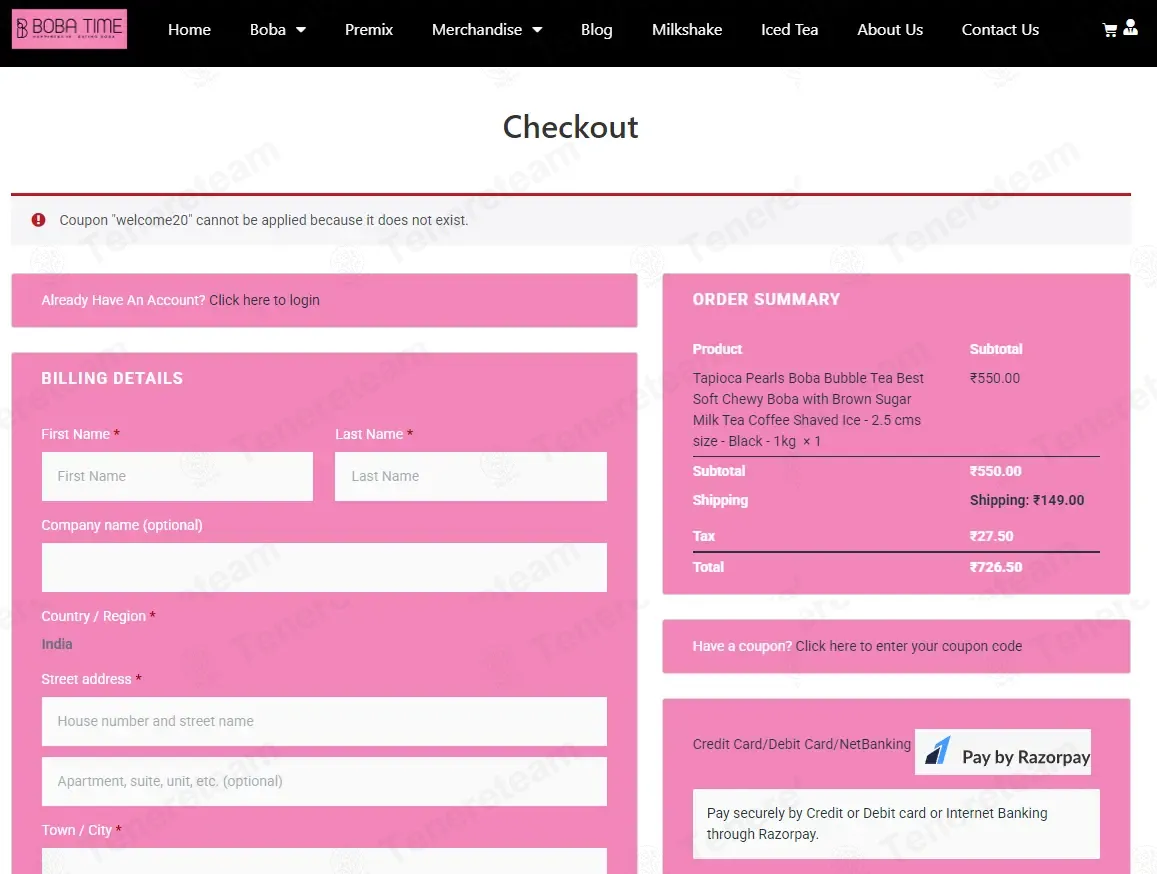This screenshot has width=1157, height=874.
Task: Click the total amount ₹726.50
Action: click(995, 568)
